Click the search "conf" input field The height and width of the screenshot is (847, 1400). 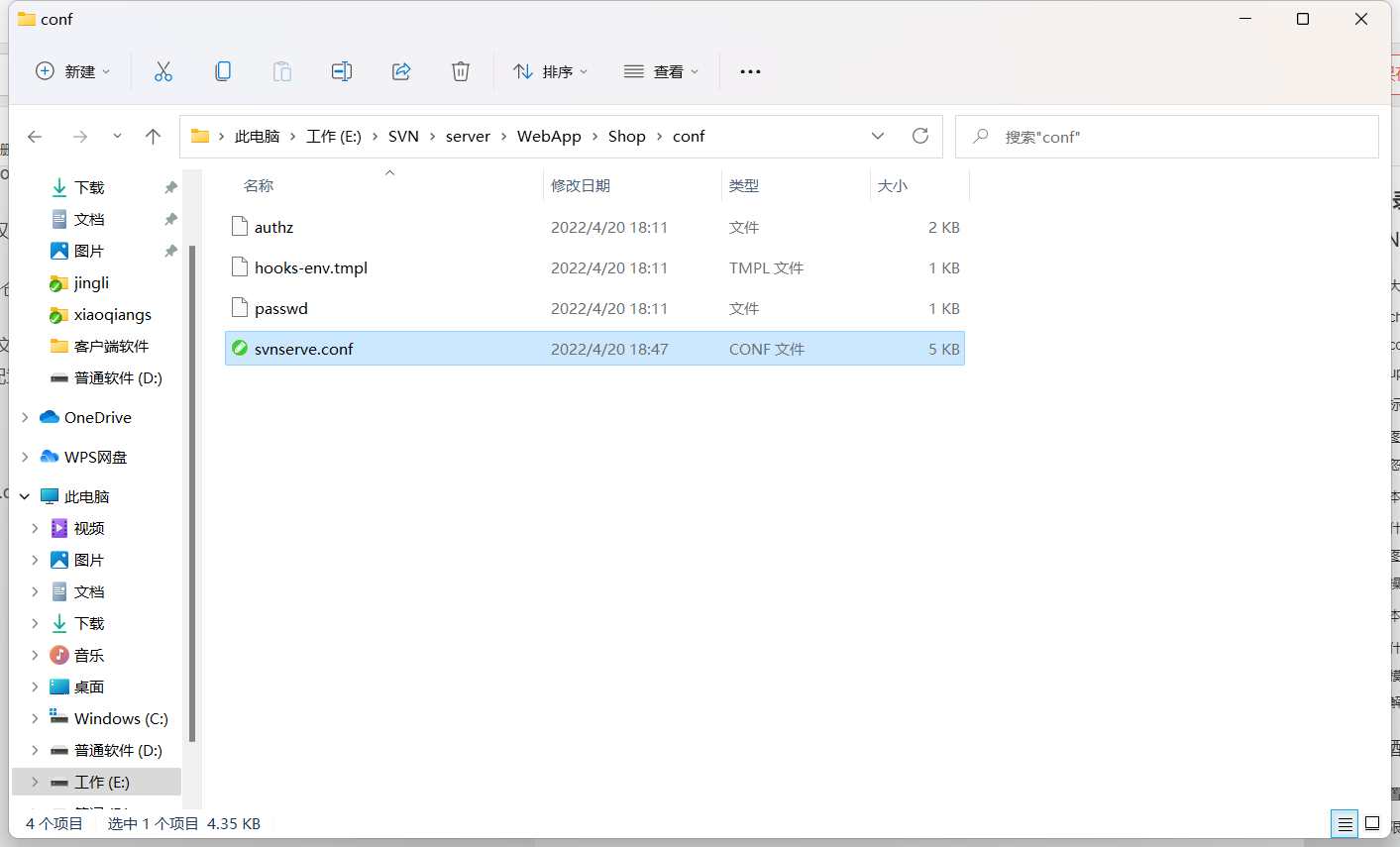1167,137
